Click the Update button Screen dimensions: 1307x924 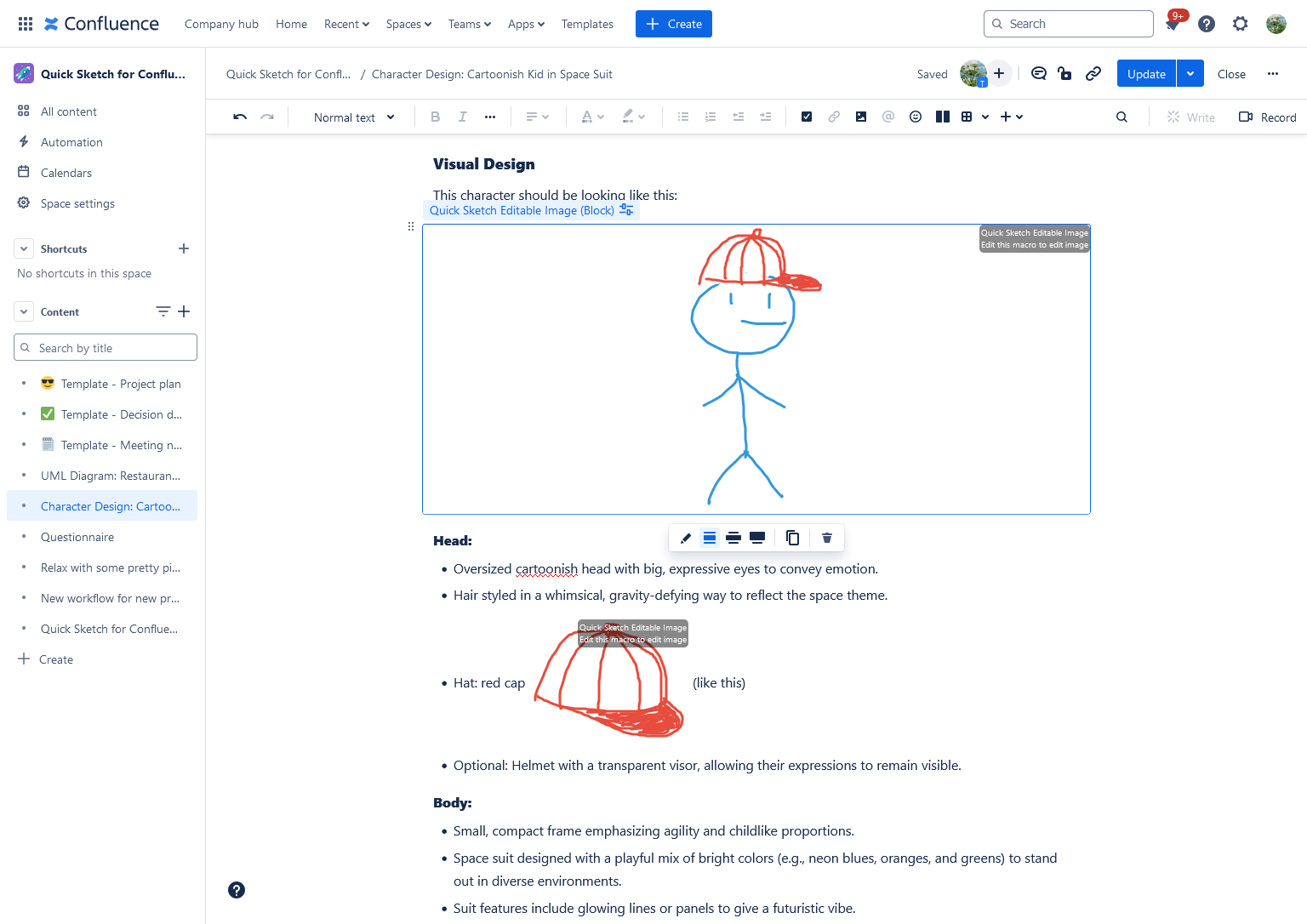tap(1146, 74)
